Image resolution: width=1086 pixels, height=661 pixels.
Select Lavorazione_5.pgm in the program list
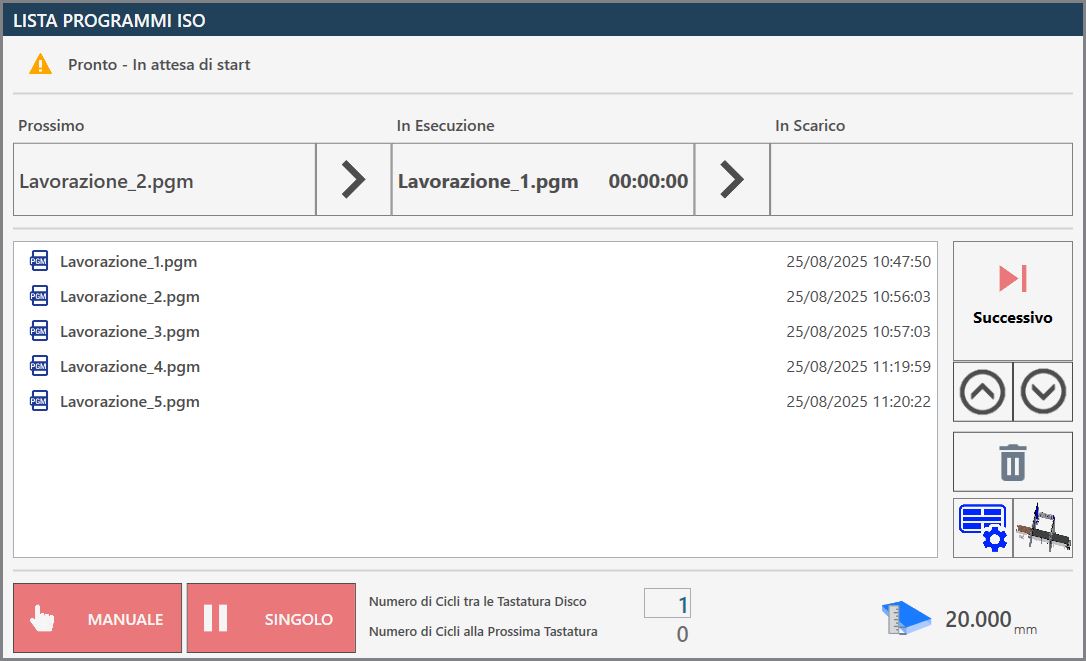475,401
